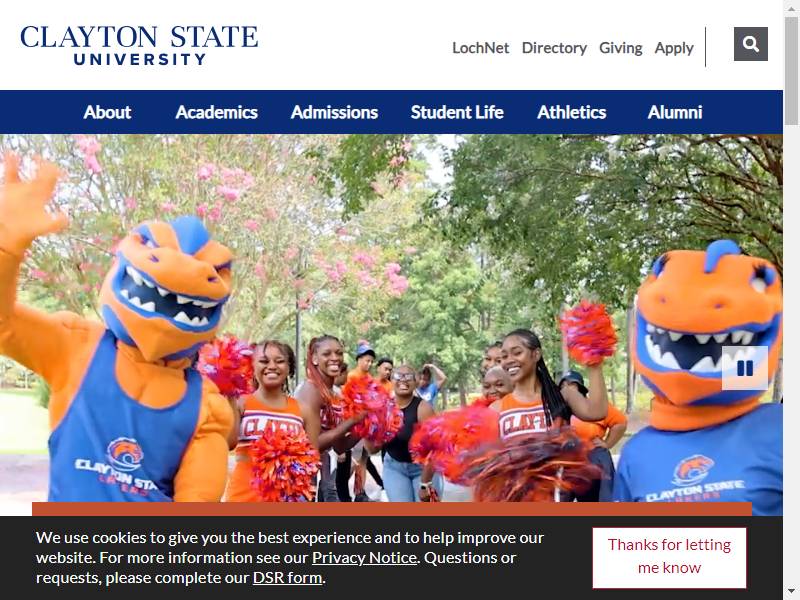This screenshot has height=600, width=800.
Task: Visit the LochNet link
Action: (481, 48)
